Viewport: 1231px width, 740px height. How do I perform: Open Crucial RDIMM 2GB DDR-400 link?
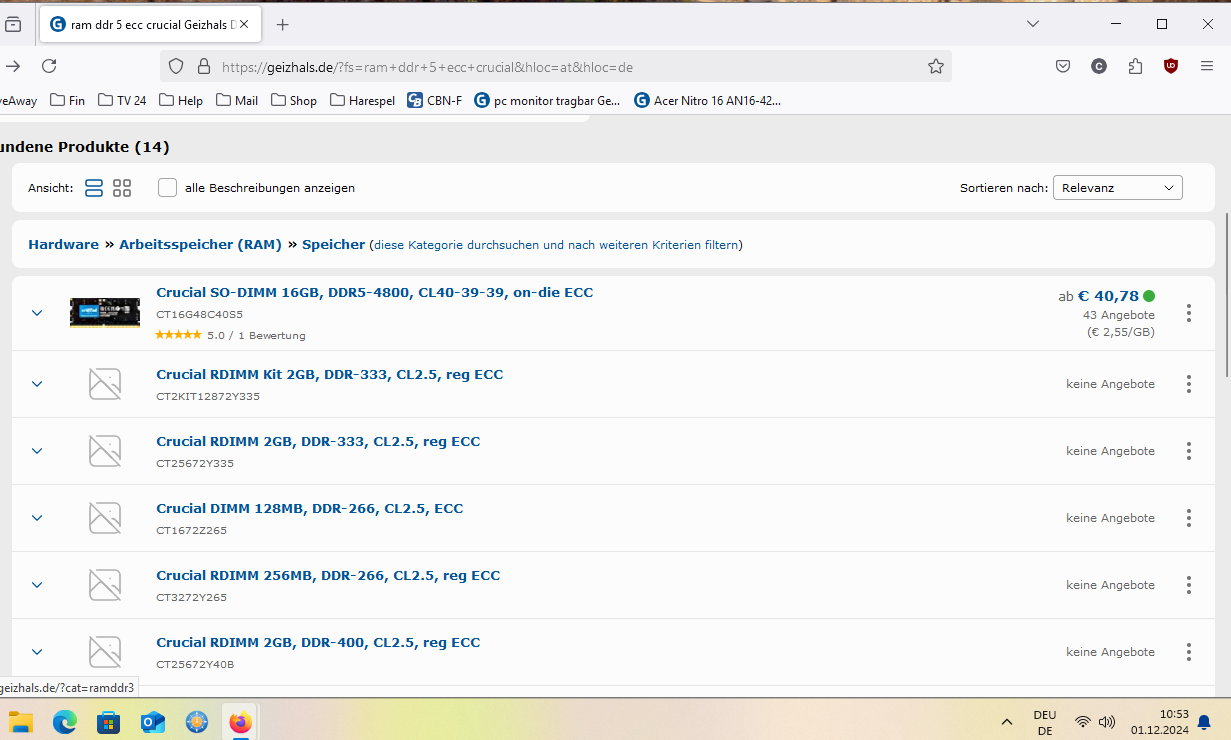[318, 643]
